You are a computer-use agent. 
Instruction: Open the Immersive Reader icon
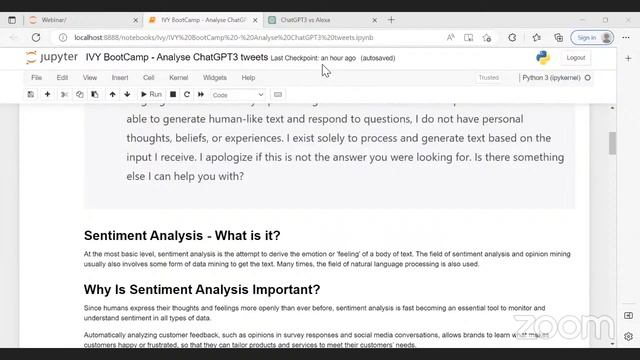tap(469, 38)
